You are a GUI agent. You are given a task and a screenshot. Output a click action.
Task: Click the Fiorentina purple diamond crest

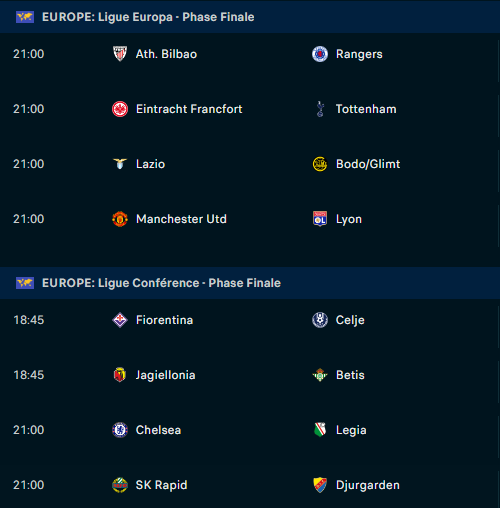coord(120,320)
